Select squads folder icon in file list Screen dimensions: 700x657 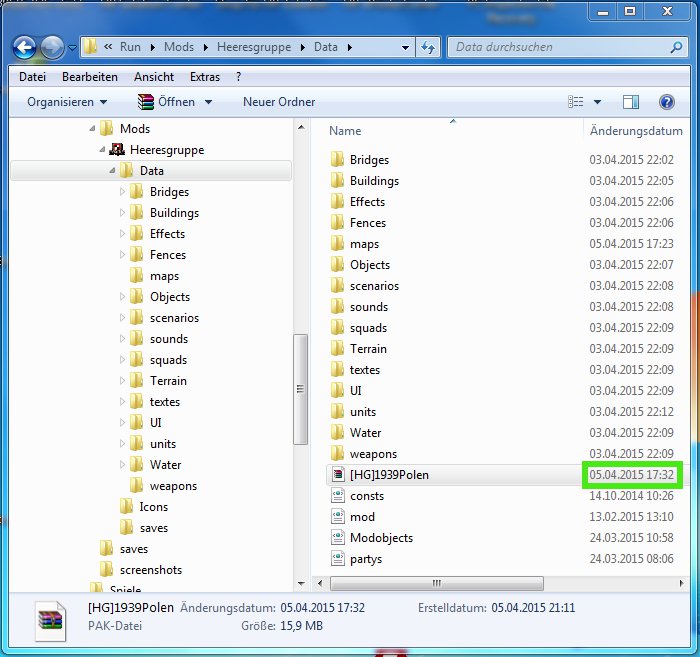click(x=338, y=327)
